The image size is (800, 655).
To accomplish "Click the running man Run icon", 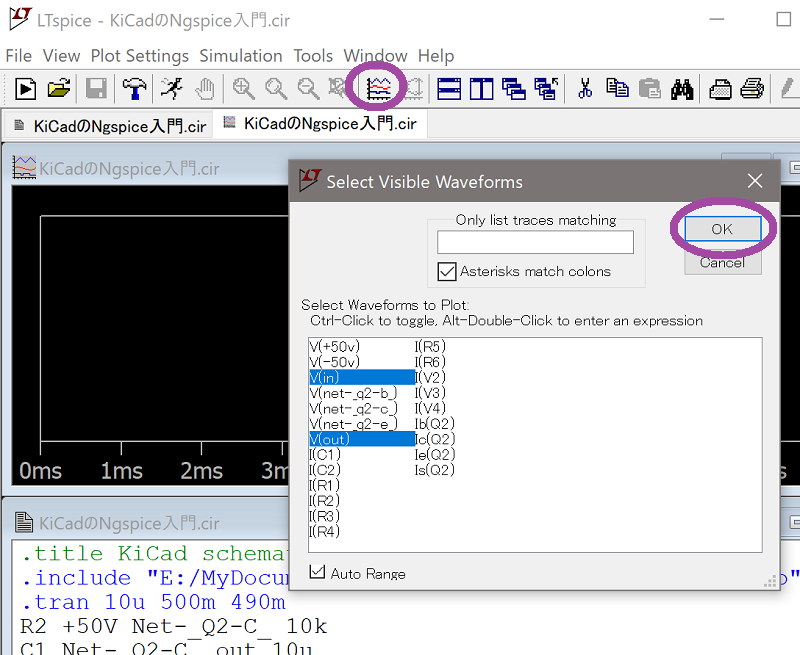I will point(172,89).
